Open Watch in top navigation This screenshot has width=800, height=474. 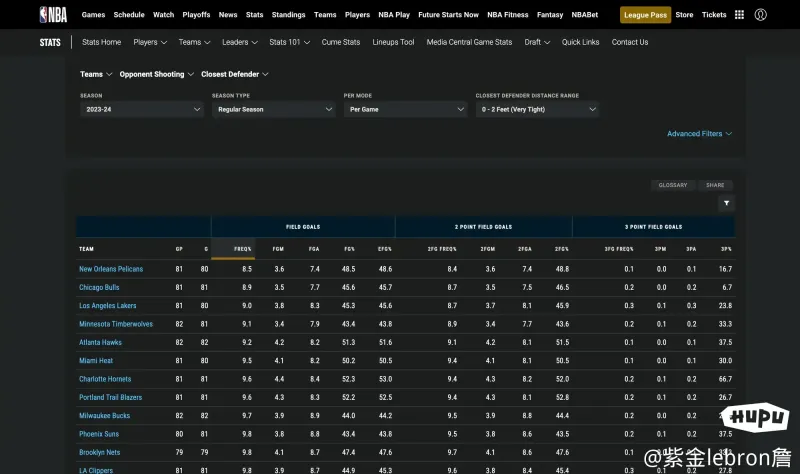pos(164,15)
